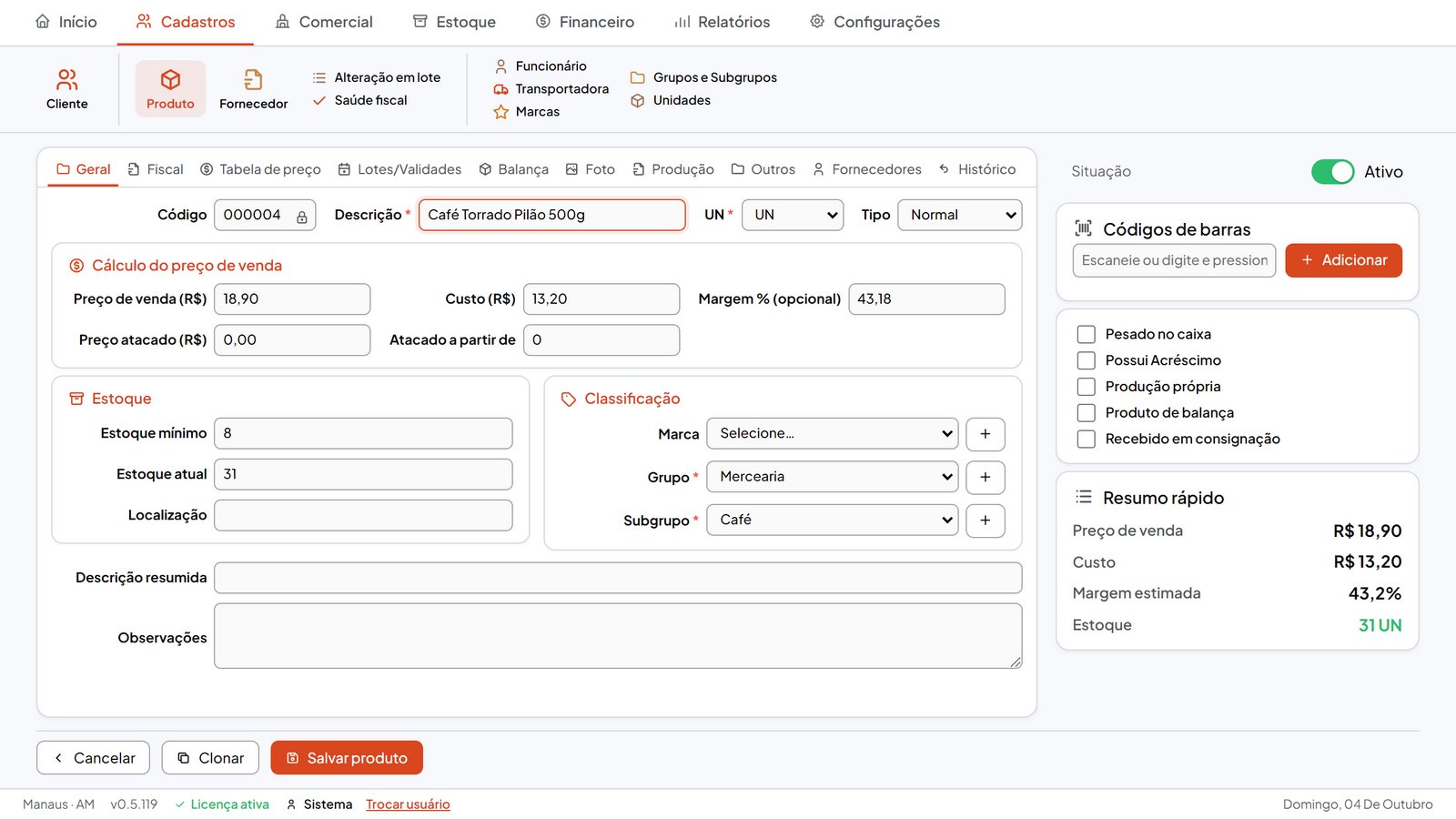The height and width of the screenshot is (819, 1456).
Task: Click the Clonar button
Action: click(210, 758)
